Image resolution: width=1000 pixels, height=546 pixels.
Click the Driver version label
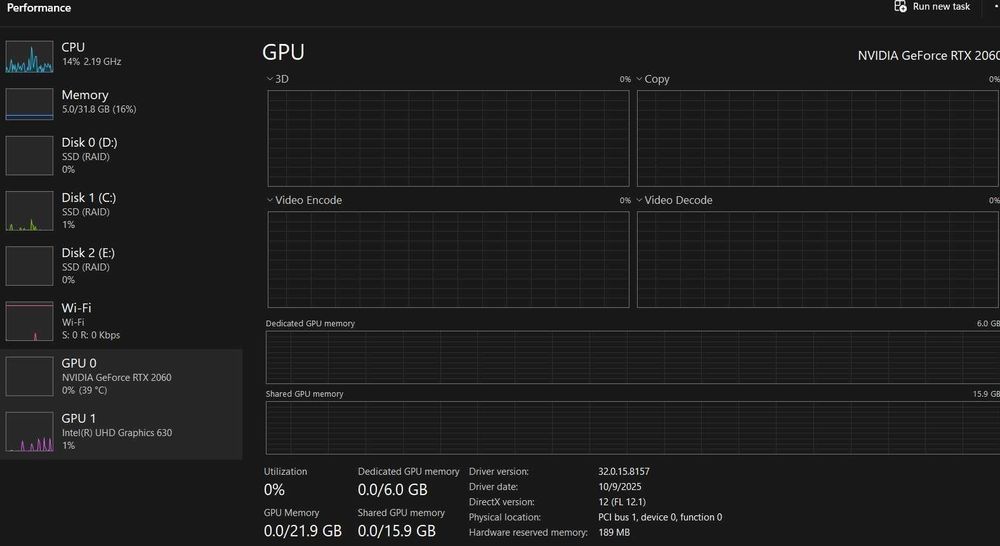coord(499,471)
